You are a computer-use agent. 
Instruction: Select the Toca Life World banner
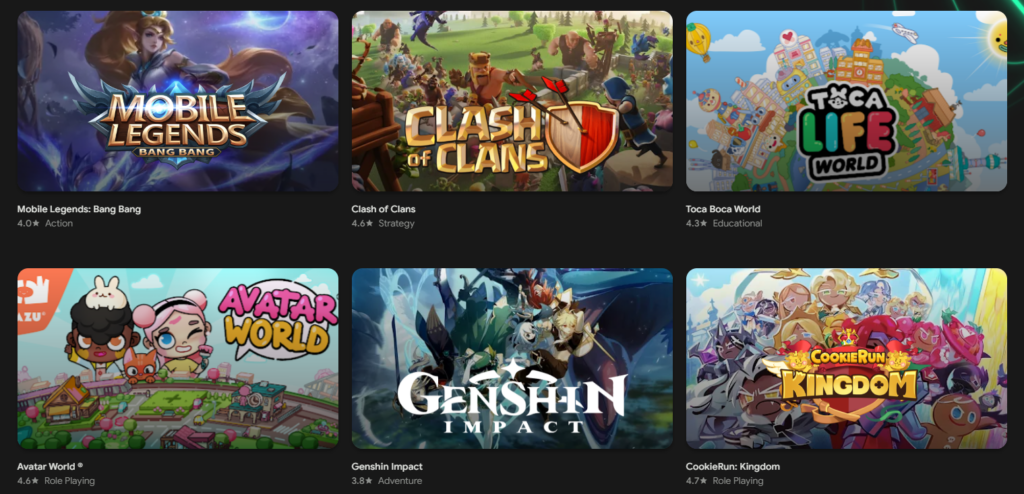pyautogui.click(x=846, y=101)
